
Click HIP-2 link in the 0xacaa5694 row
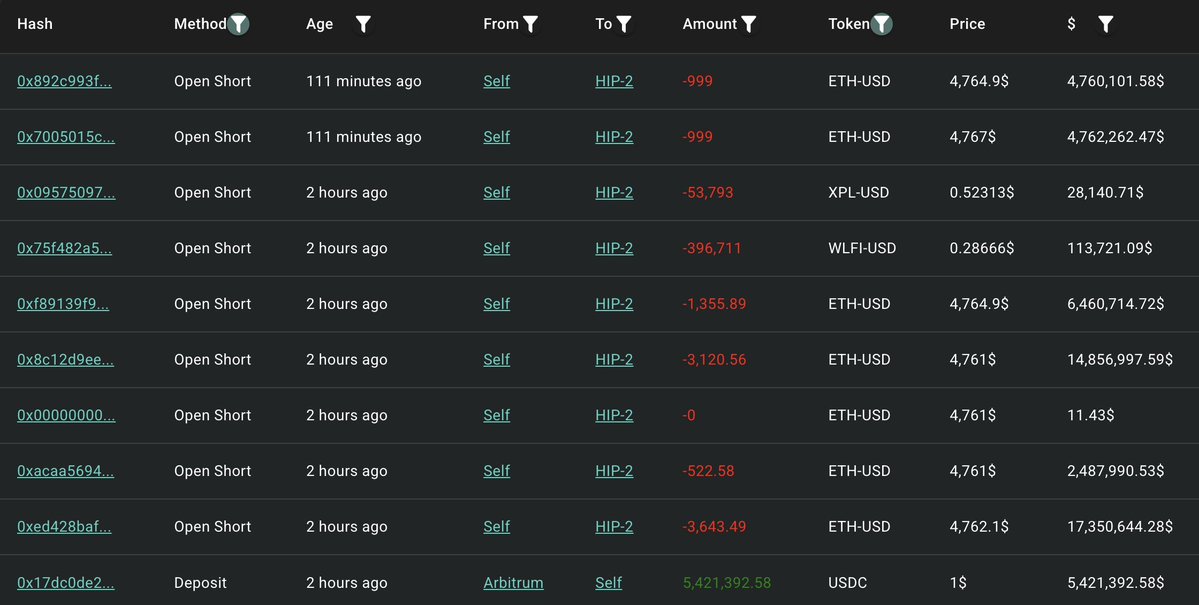(614, 471)
